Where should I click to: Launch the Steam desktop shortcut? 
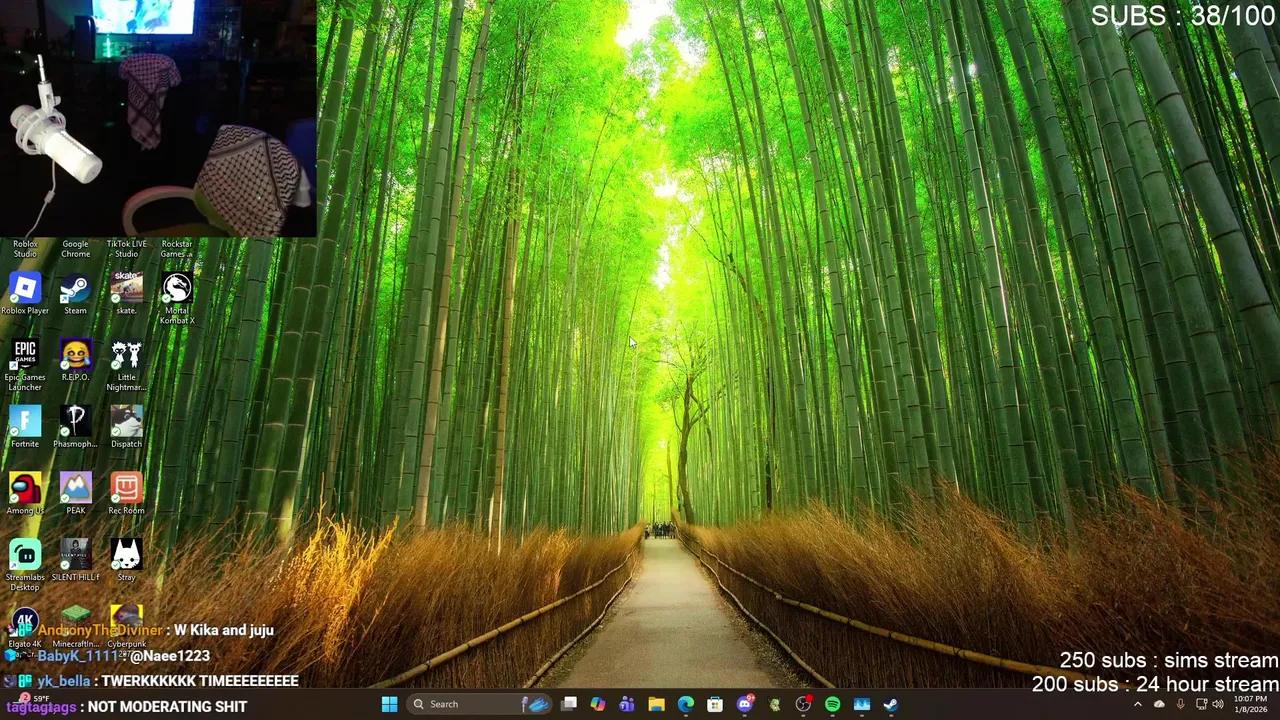click(75, 295)
